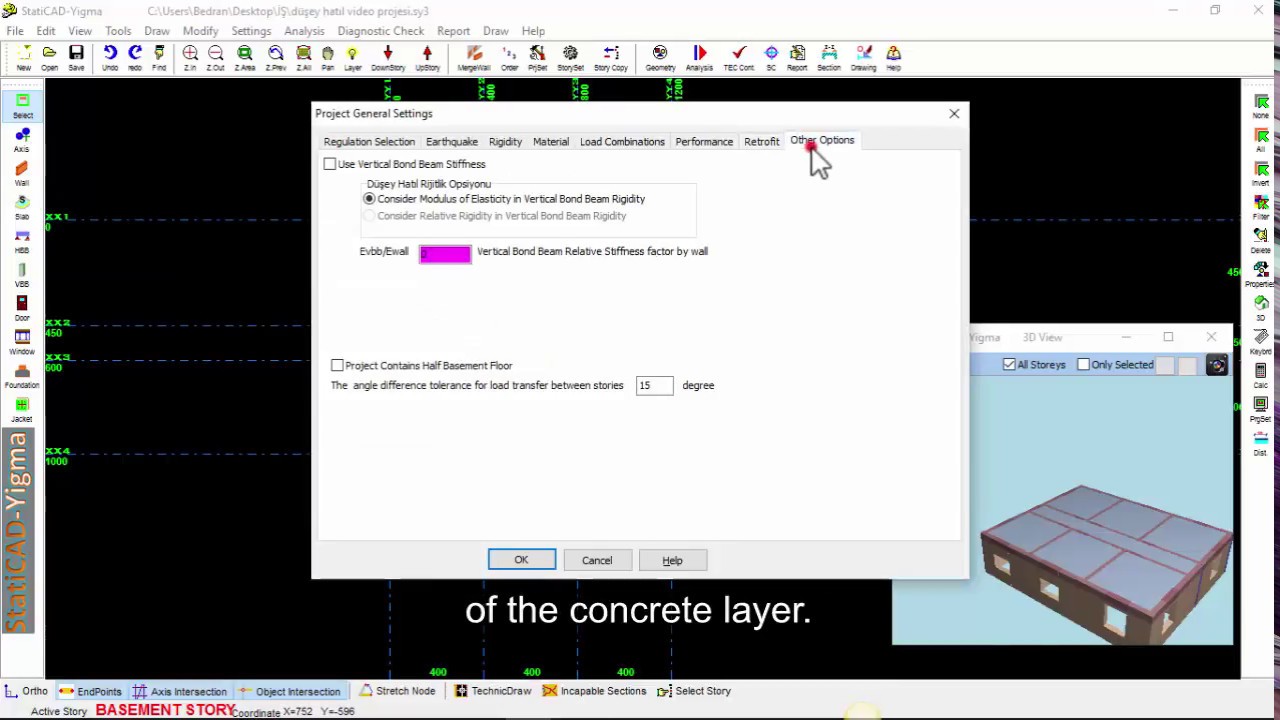Toggle All Storeys checkbox in 3D View

click(1009, 365)
